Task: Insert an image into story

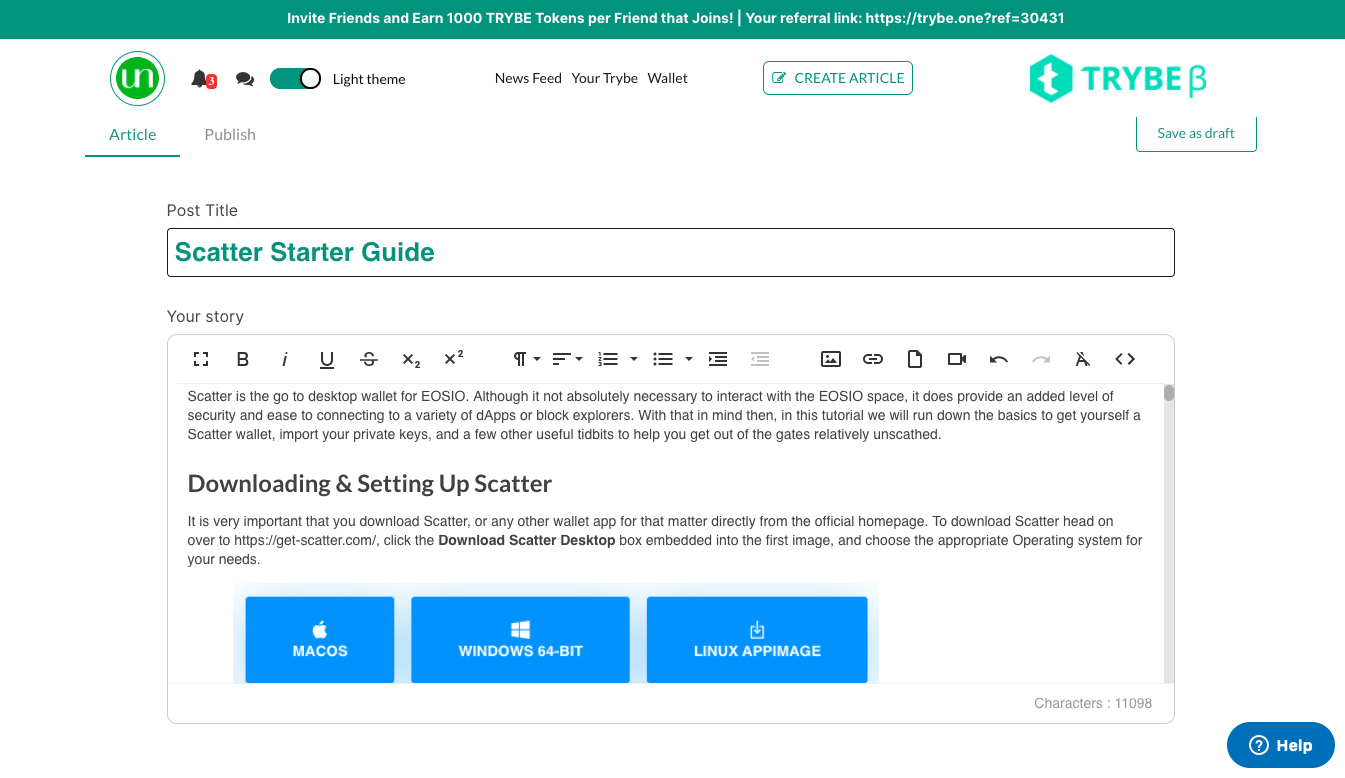Action: pyautogui.click(x=831, y=359)
